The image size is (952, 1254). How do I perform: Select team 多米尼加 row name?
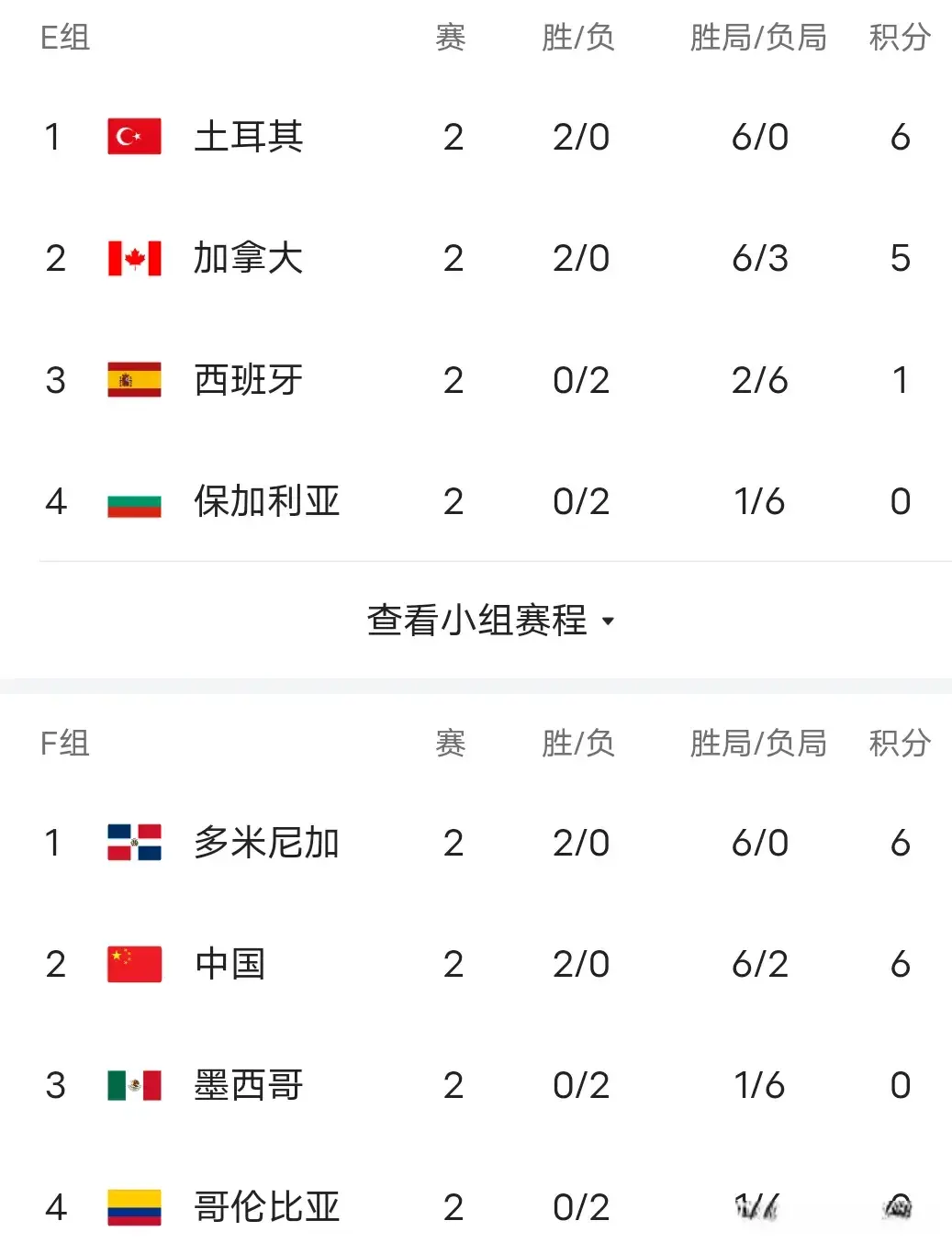[x=266, y=843]
